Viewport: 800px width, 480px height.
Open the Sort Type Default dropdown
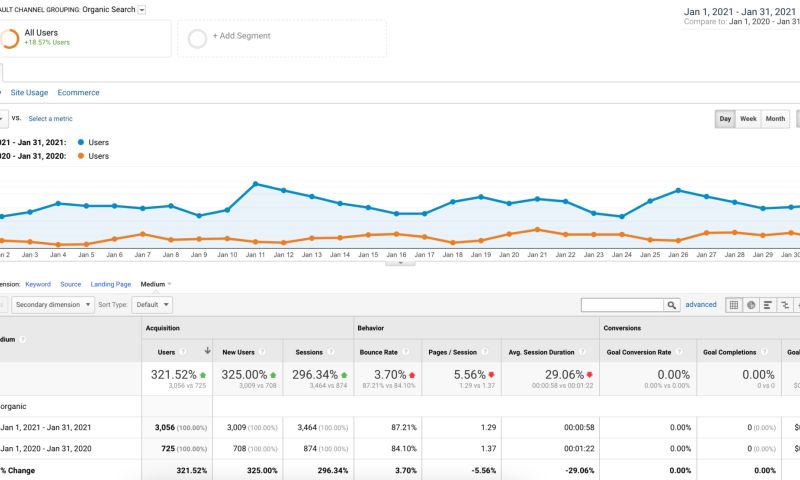(x=152, y=305)
